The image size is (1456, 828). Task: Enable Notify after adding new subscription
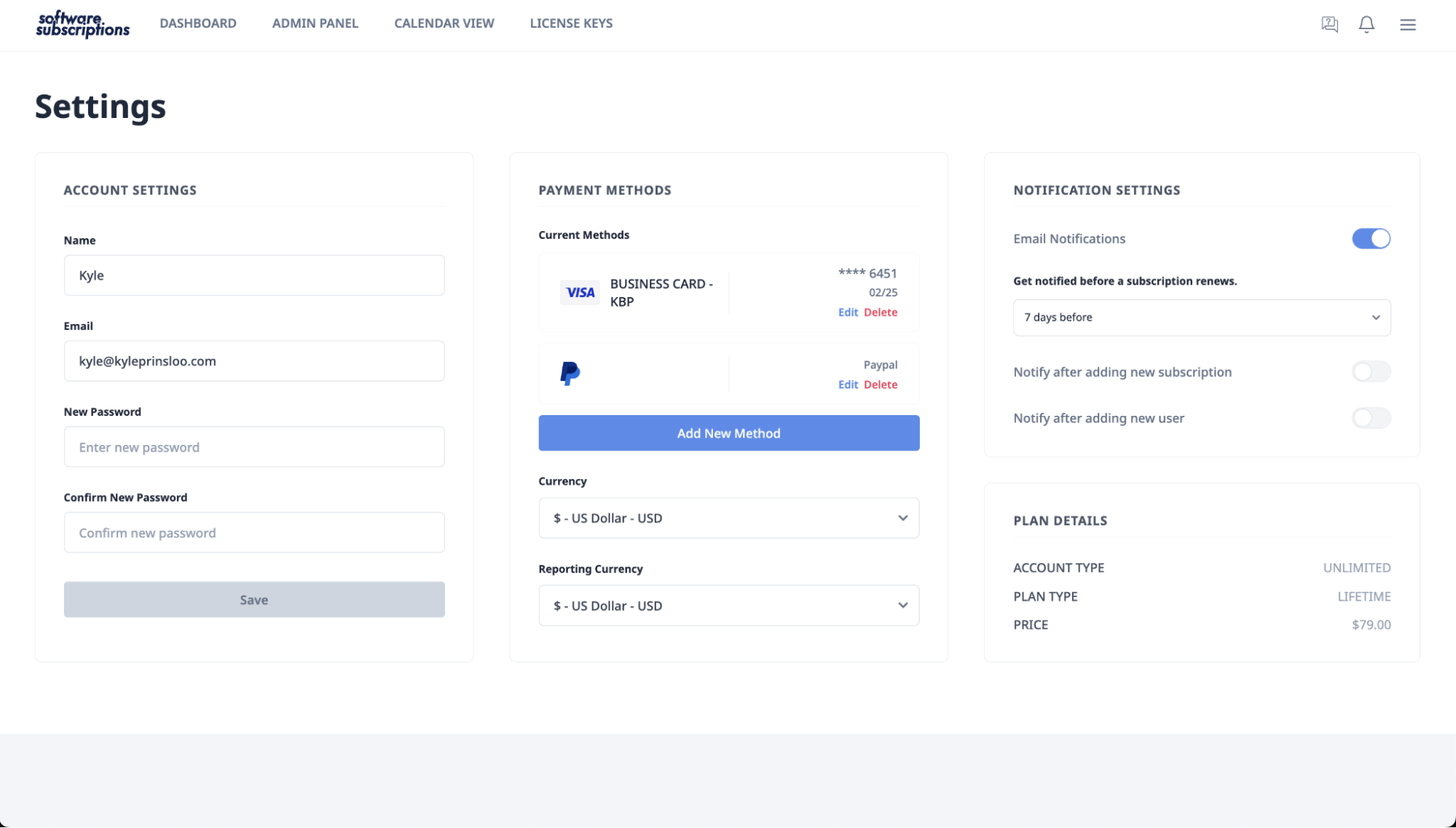[1371, 371]
